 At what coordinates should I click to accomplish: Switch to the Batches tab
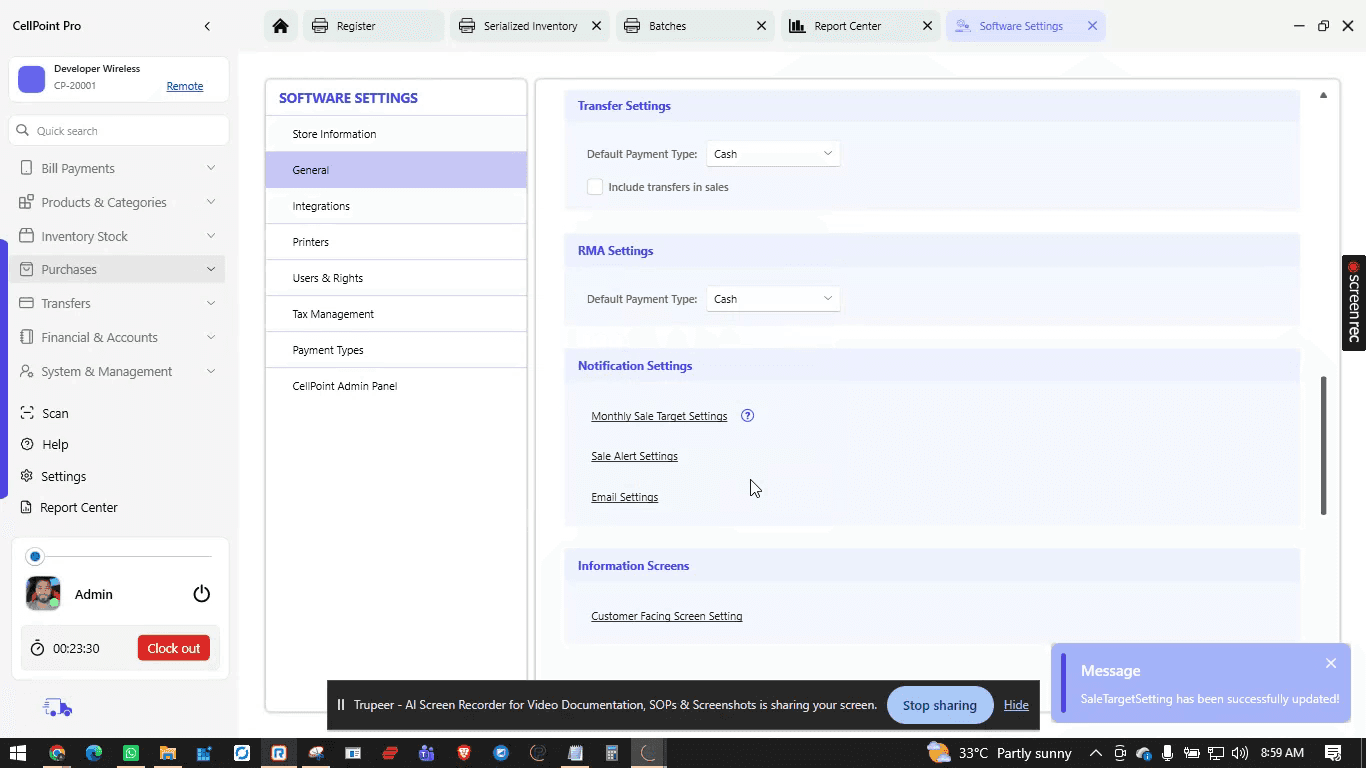pos(695,26)
